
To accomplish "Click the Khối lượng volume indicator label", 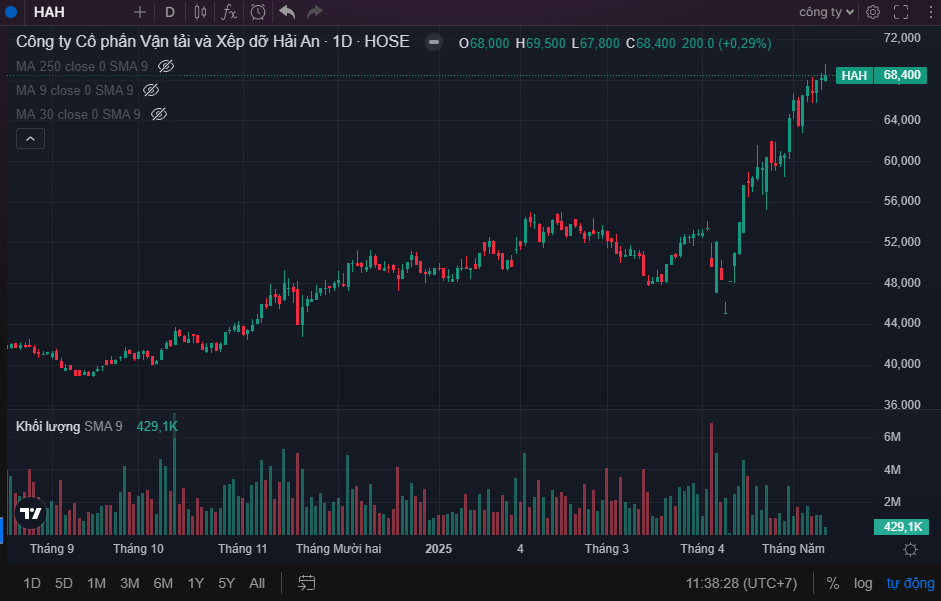I will pos(48,426).
